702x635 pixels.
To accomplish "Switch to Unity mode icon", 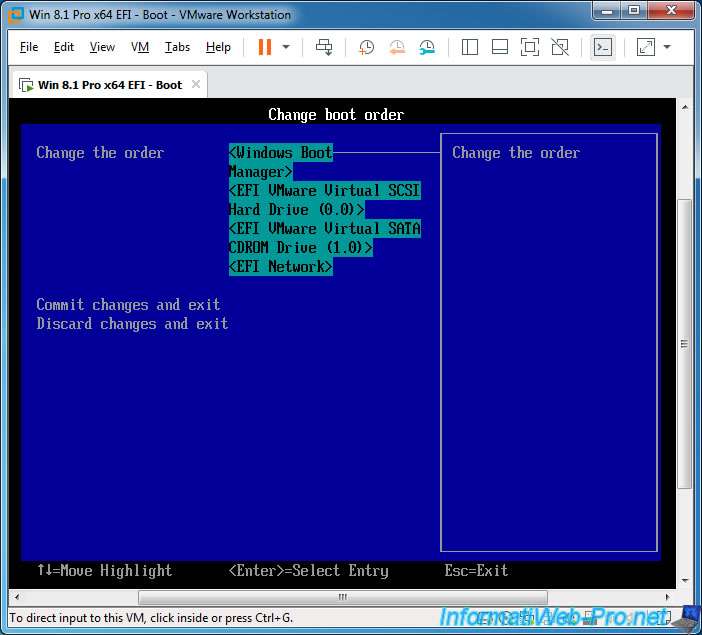I will (560, 47).
